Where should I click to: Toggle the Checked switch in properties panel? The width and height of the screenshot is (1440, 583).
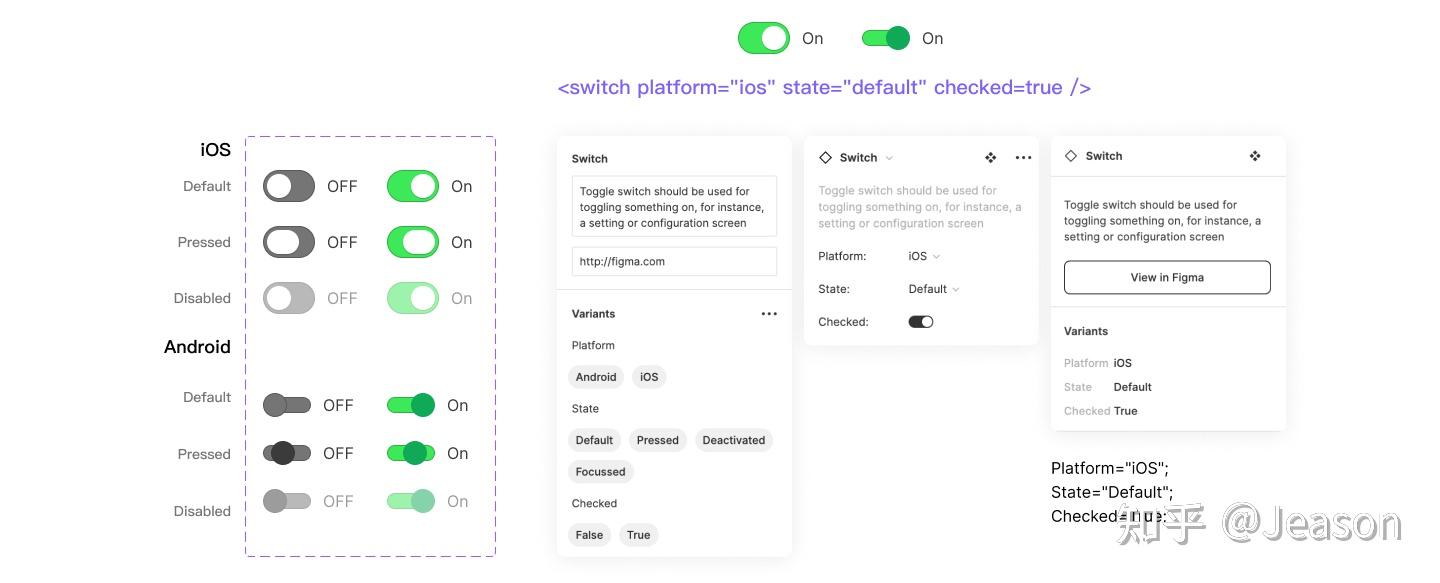pos(921,322)
